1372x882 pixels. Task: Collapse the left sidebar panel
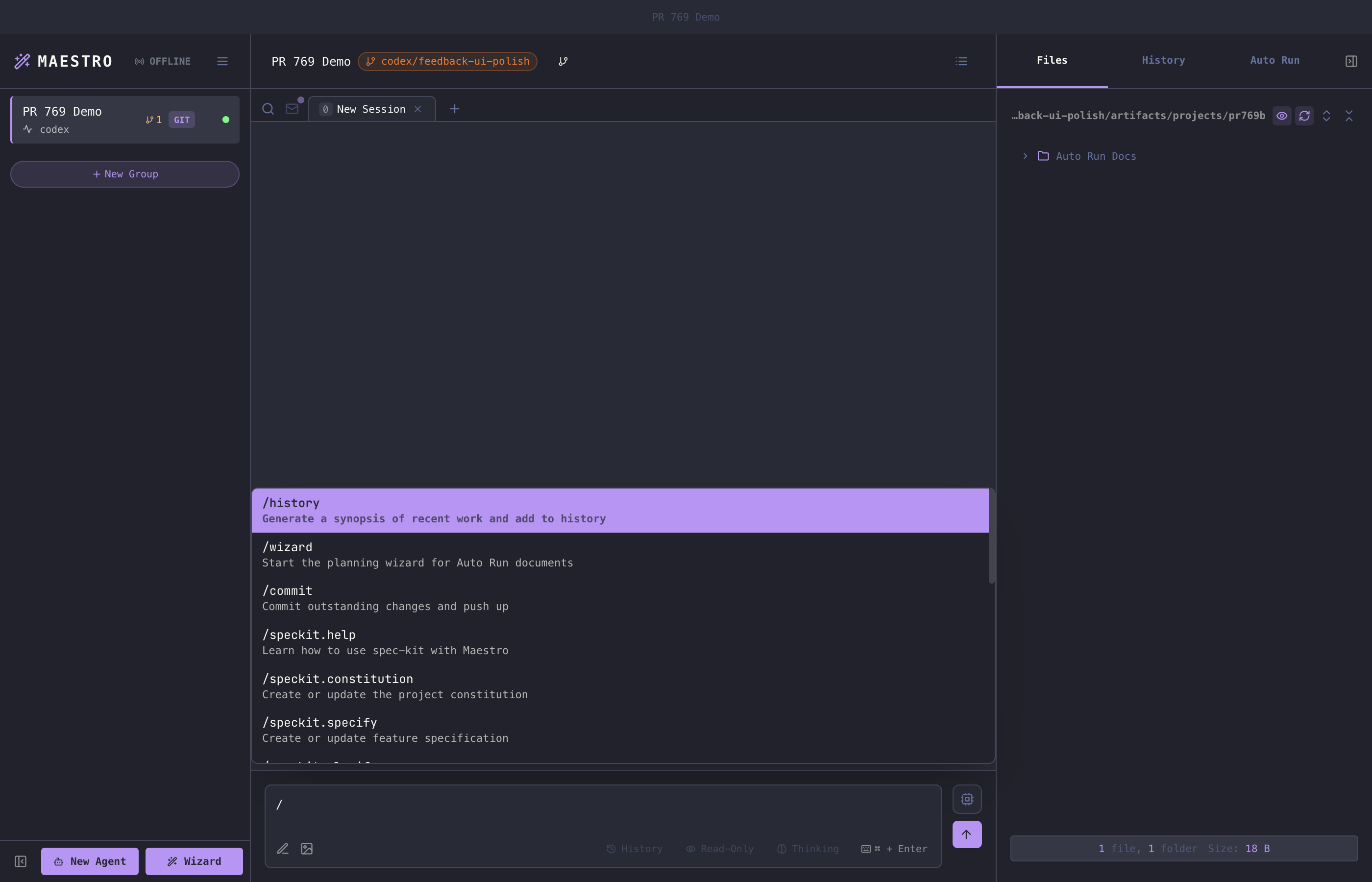point(21,861)
